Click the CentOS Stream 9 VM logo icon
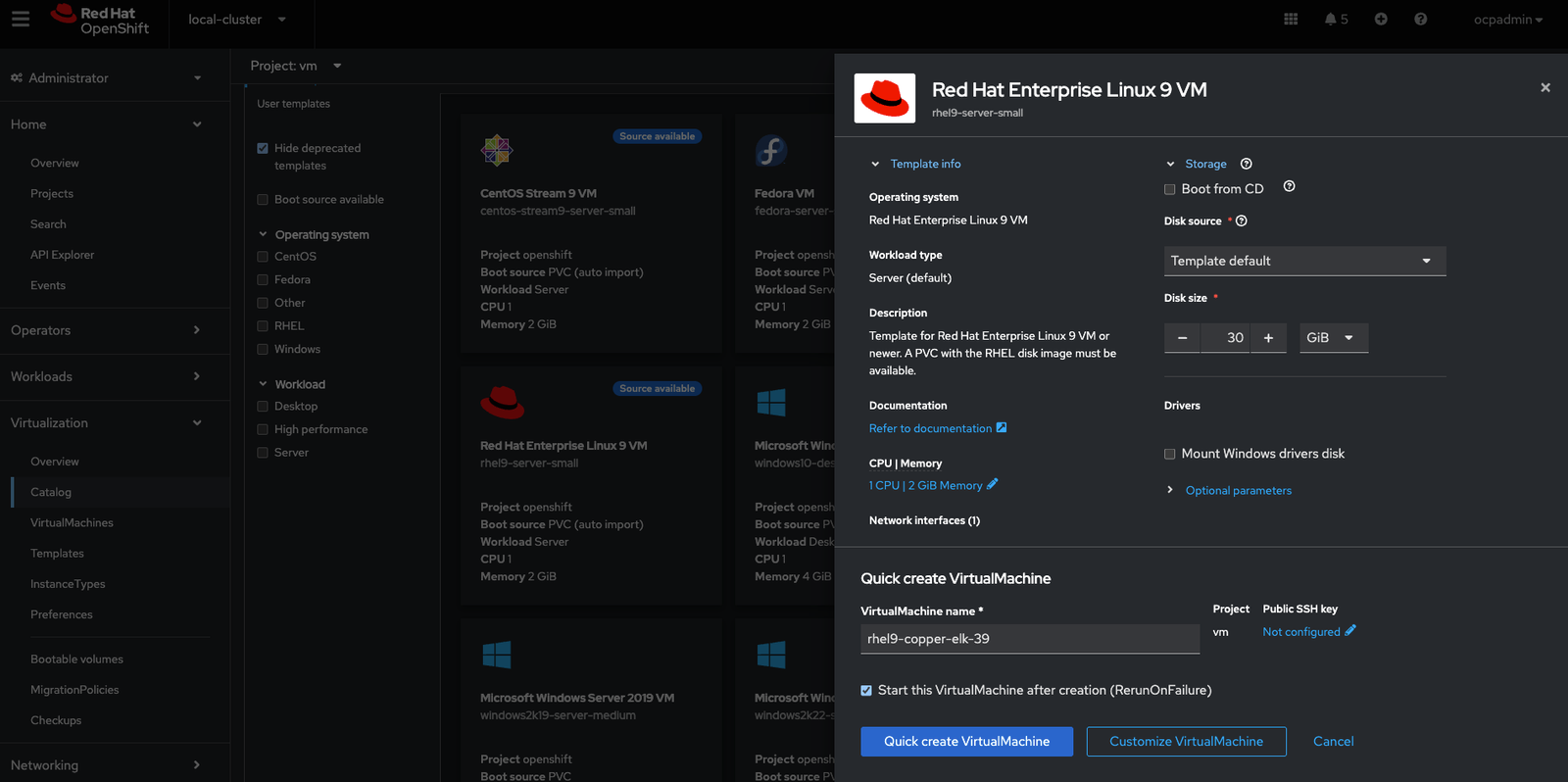1568x782 pixels. pos(497,151)
